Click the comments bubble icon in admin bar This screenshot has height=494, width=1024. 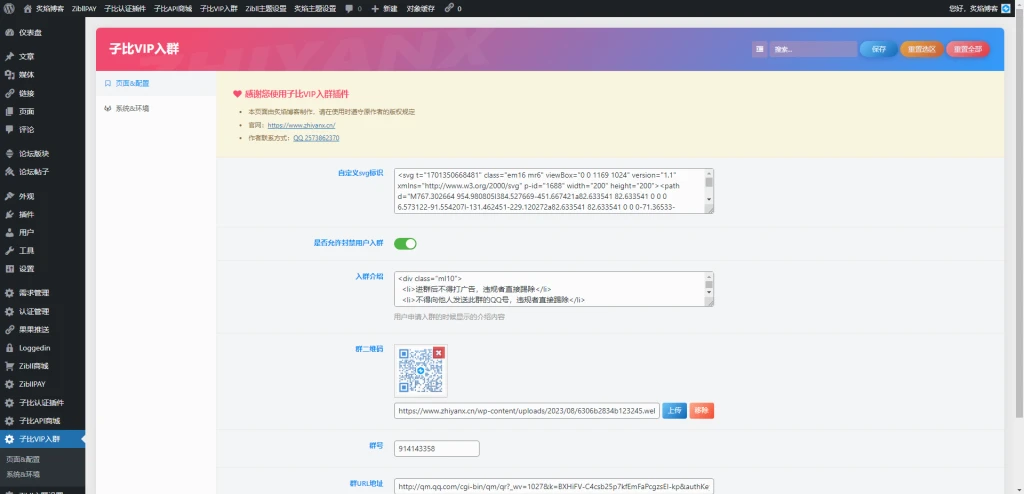351,7
